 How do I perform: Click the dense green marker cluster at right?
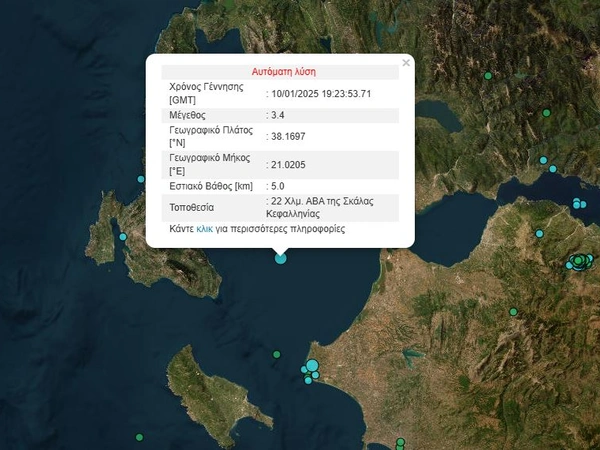point(579,262)
